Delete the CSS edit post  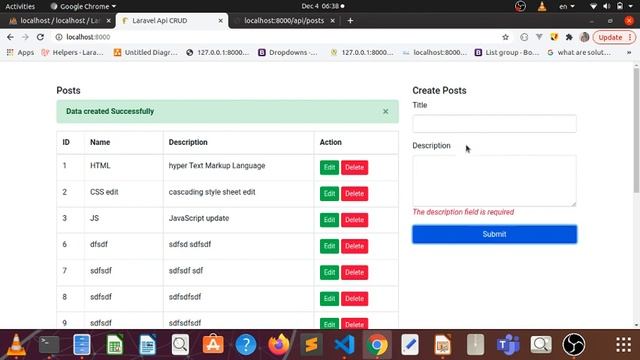(354, 193)
